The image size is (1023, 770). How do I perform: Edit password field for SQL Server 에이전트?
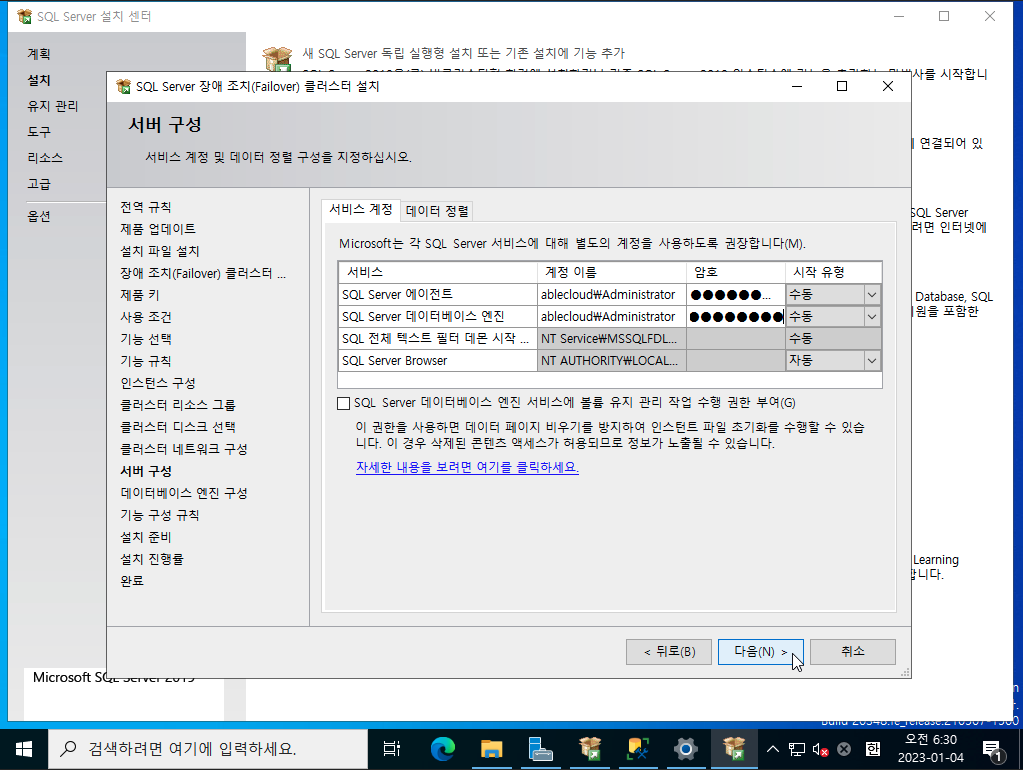(x=736, y=295)
